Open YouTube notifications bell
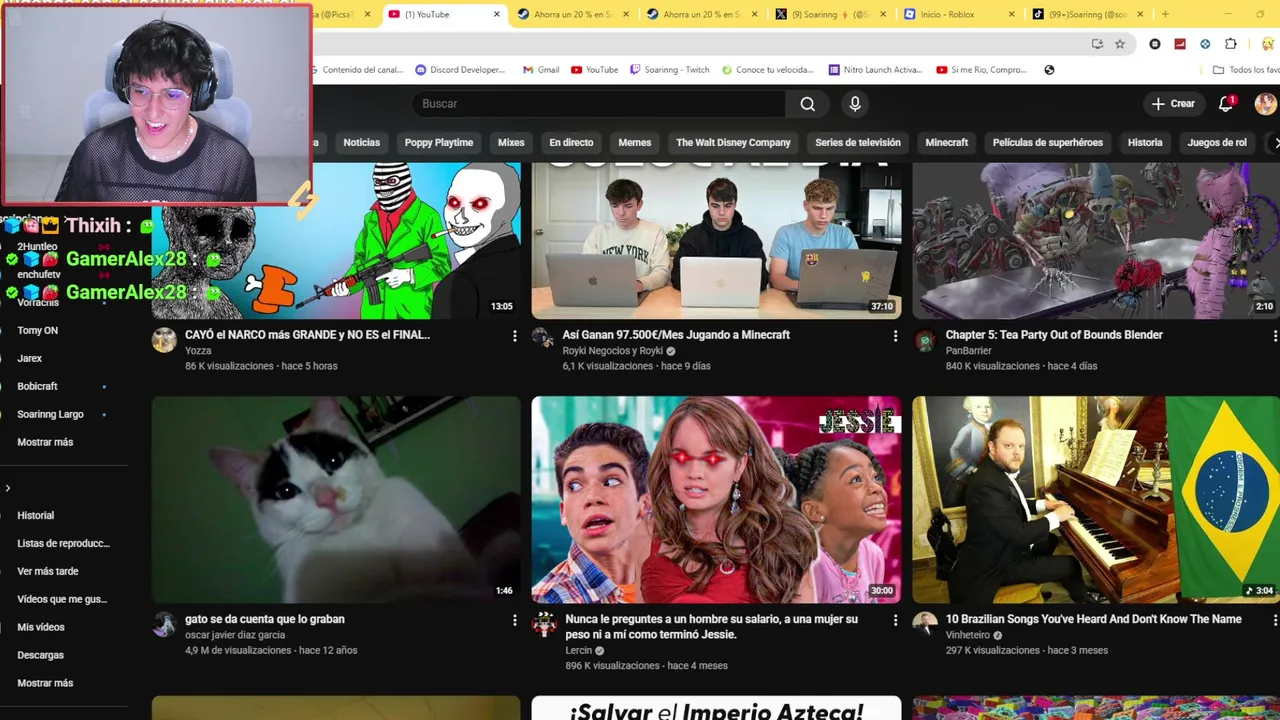This screenshot has height=720, width=1280. 1226,104
